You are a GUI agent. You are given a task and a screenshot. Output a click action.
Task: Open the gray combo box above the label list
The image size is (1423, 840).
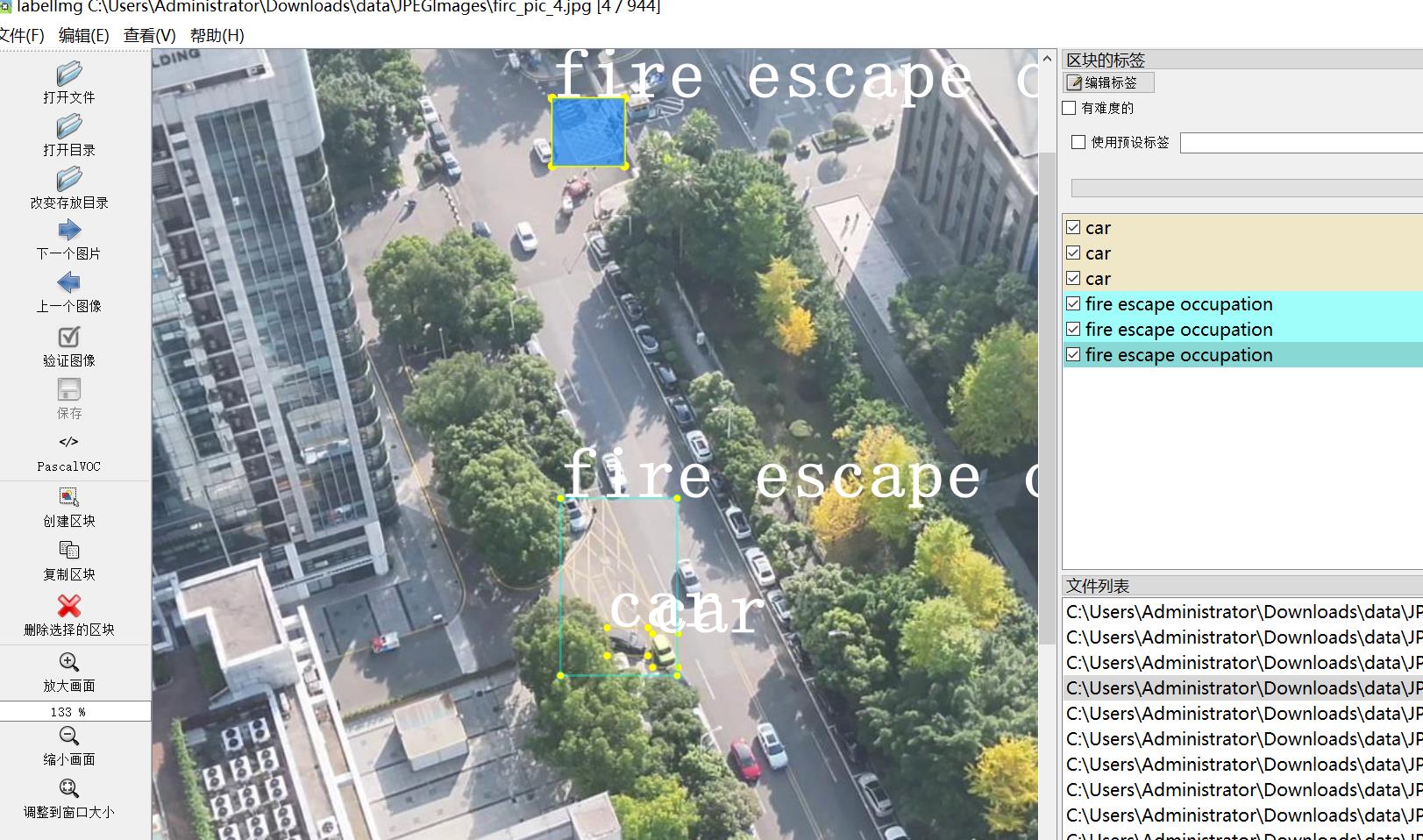pyautogui.click(x=1247, y=188)
